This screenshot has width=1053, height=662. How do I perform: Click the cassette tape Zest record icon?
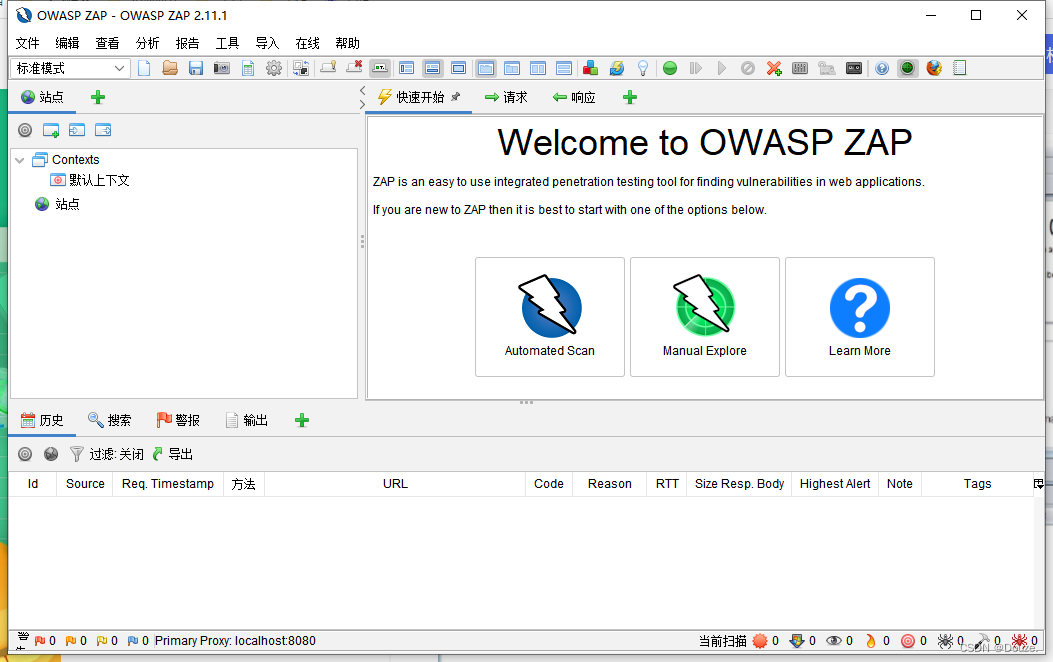854,68
